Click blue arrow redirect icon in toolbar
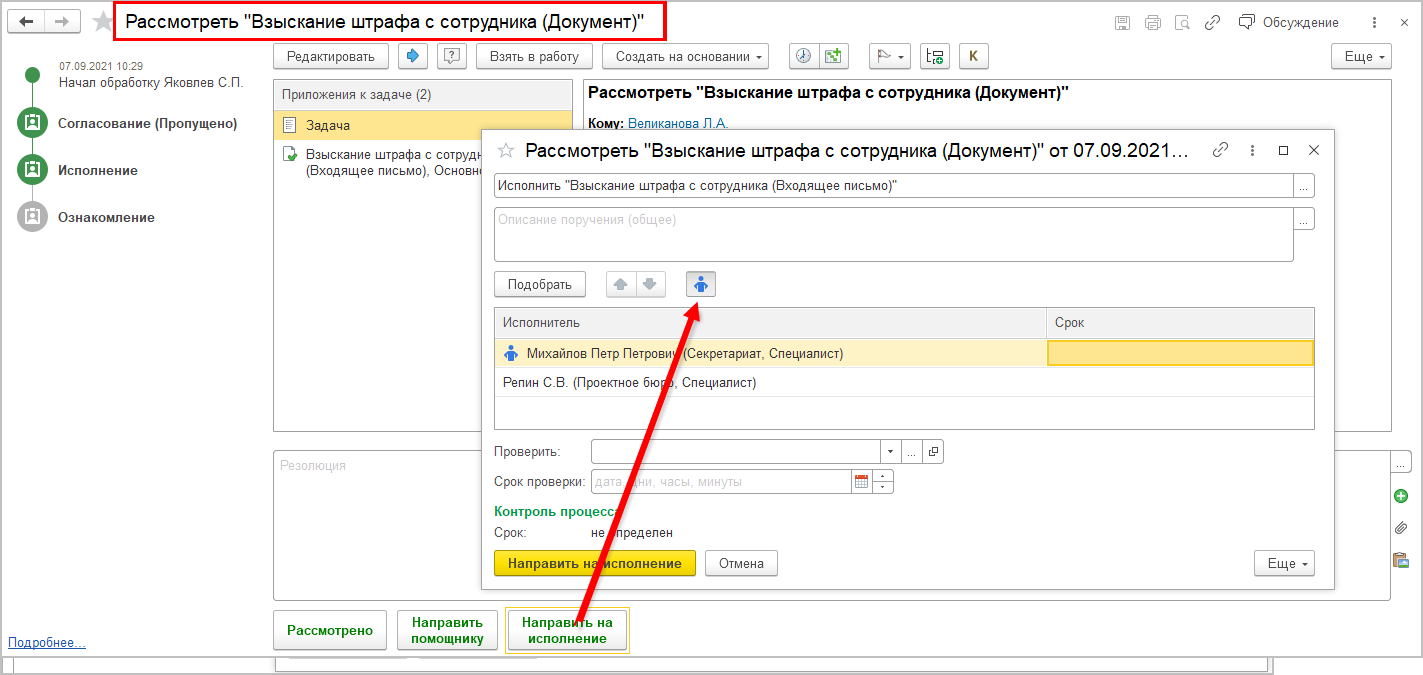1423x675 pixels. pos(413,57)
